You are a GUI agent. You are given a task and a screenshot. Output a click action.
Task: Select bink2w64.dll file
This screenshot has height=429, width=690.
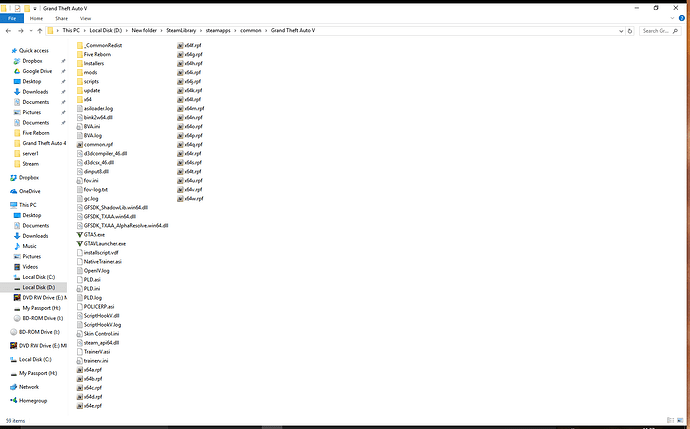95,117
